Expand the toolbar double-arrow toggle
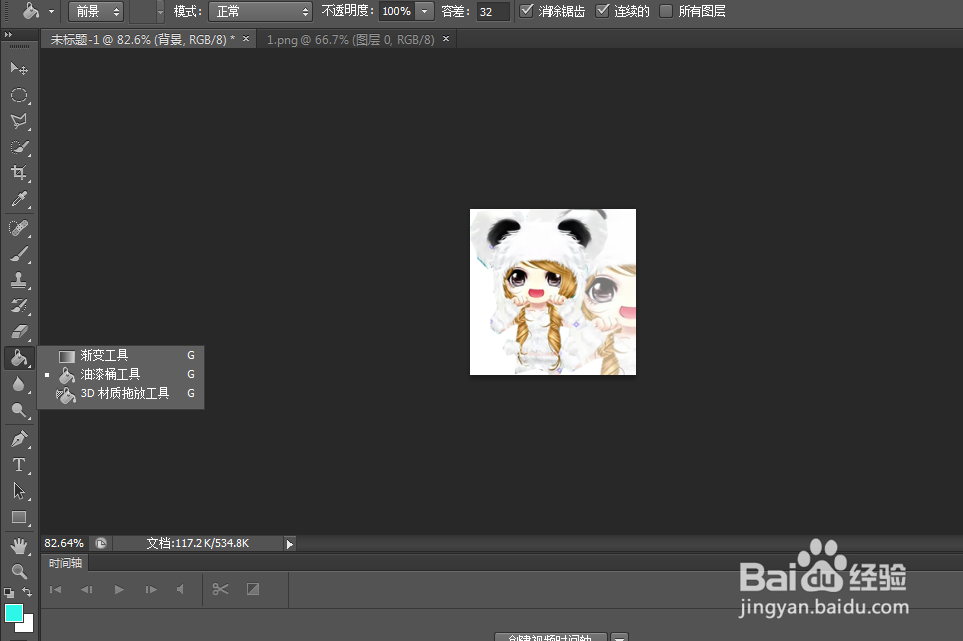This screenshot has height=641, width=963. point(8,35)
